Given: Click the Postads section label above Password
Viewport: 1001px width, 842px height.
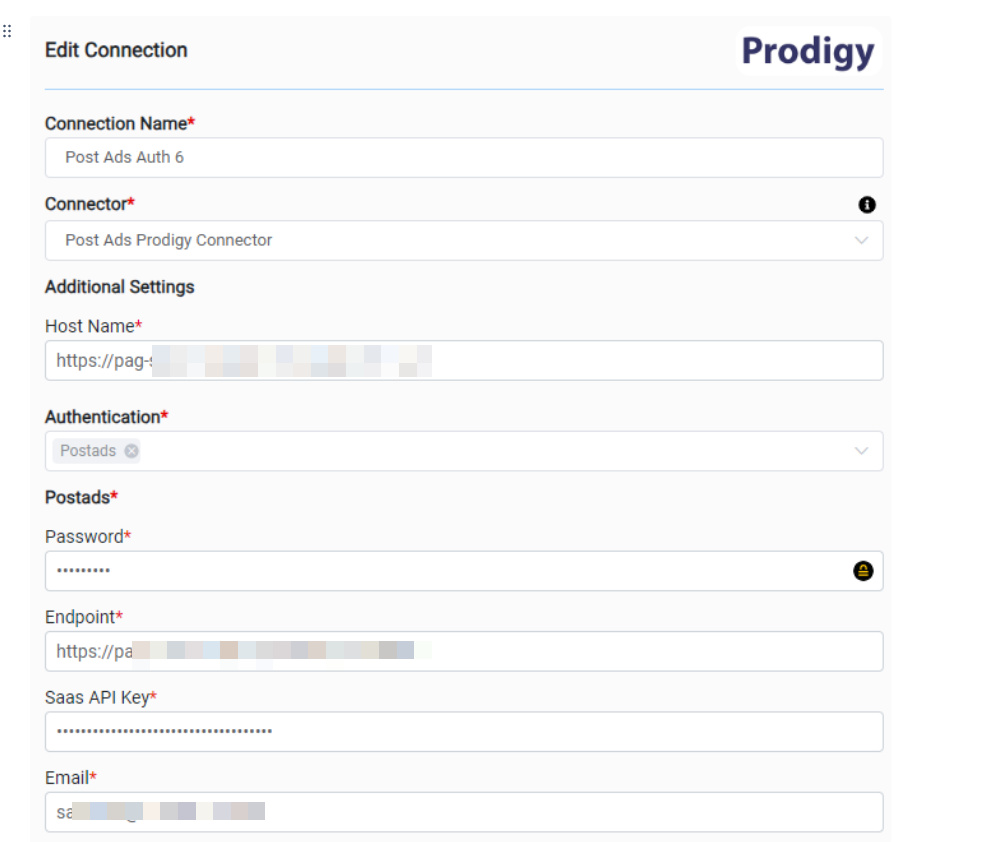Looking at the screenshot, I should click(78, 497).
